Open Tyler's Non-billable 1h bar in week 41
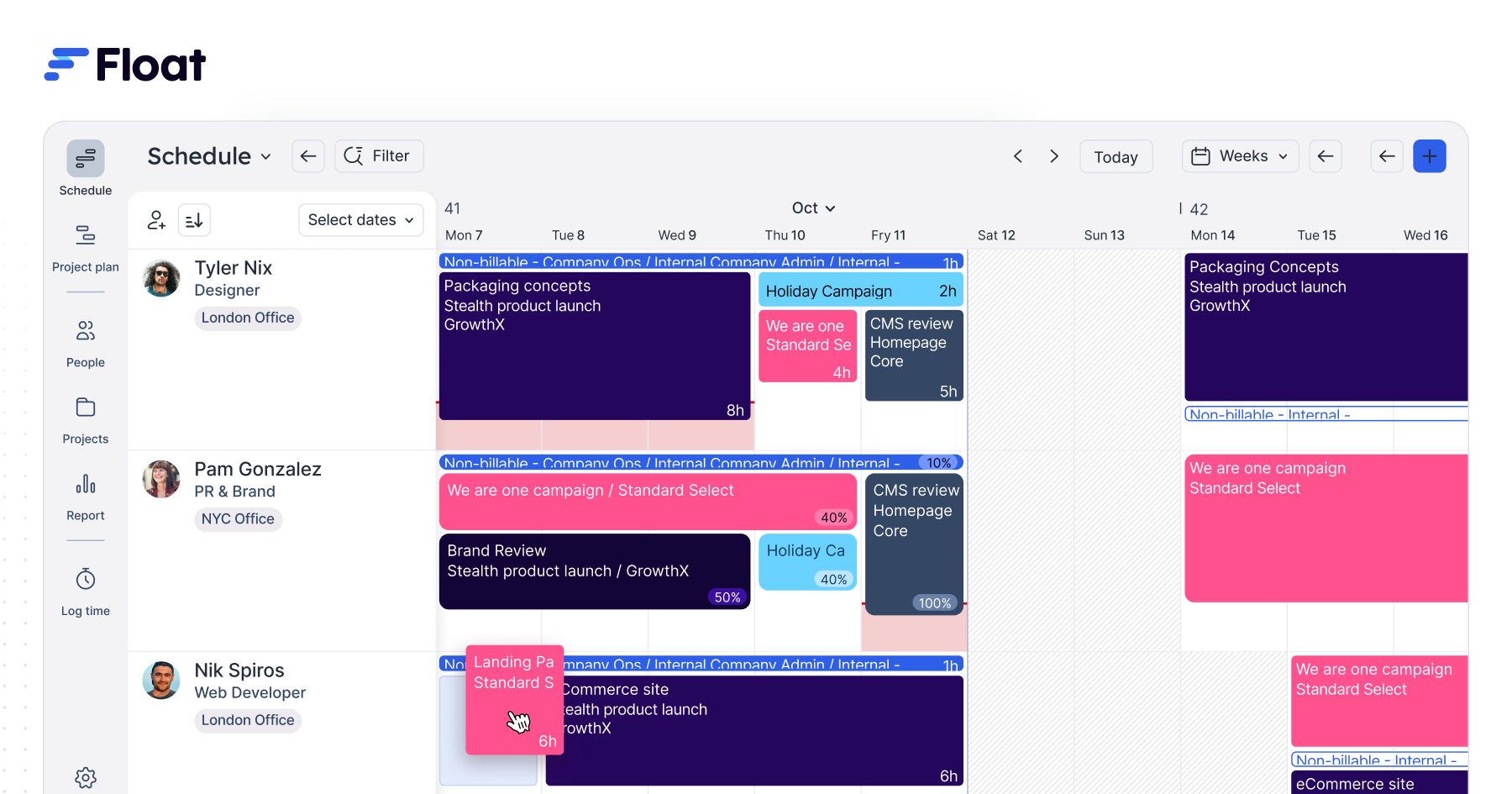 point(701,261)
